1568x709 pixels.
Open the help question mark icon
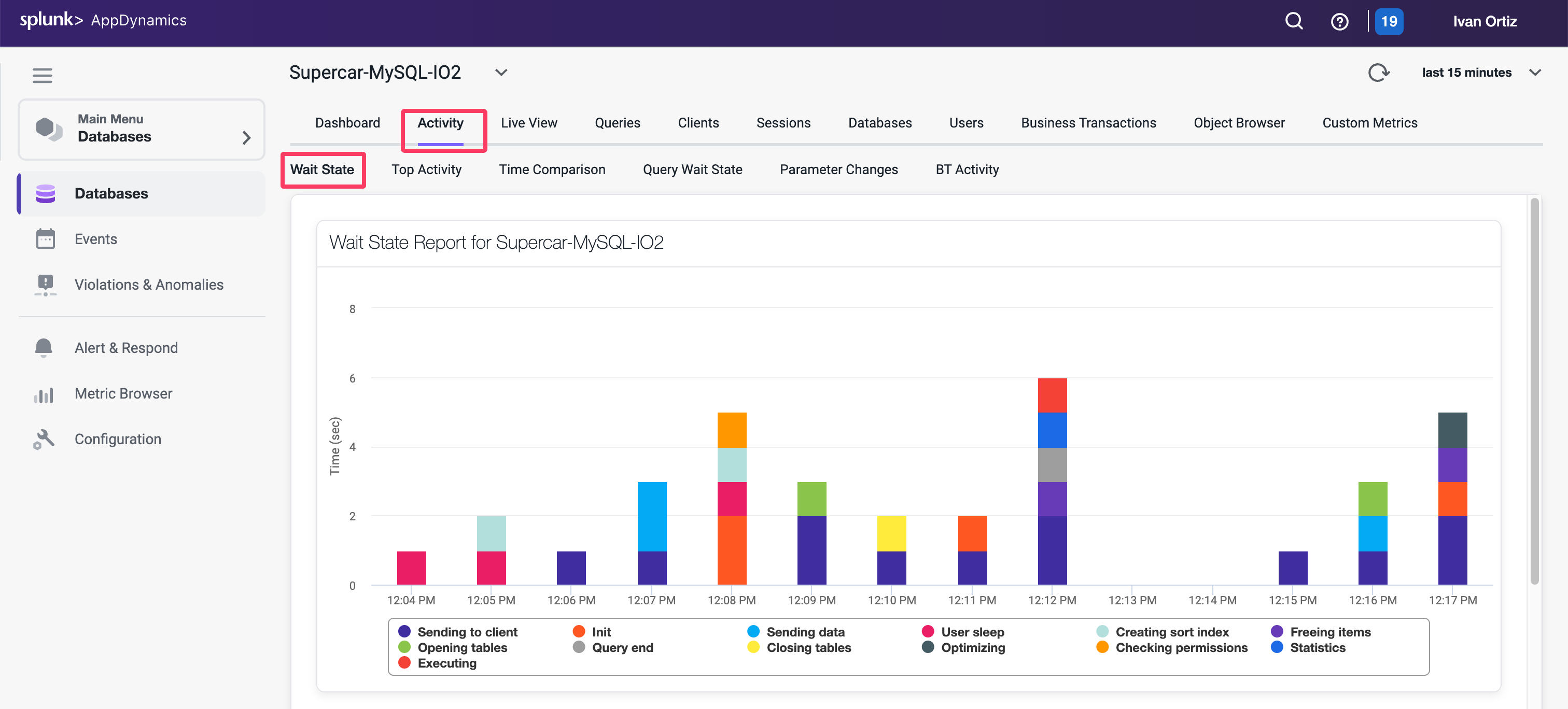tap(1339, 22)
